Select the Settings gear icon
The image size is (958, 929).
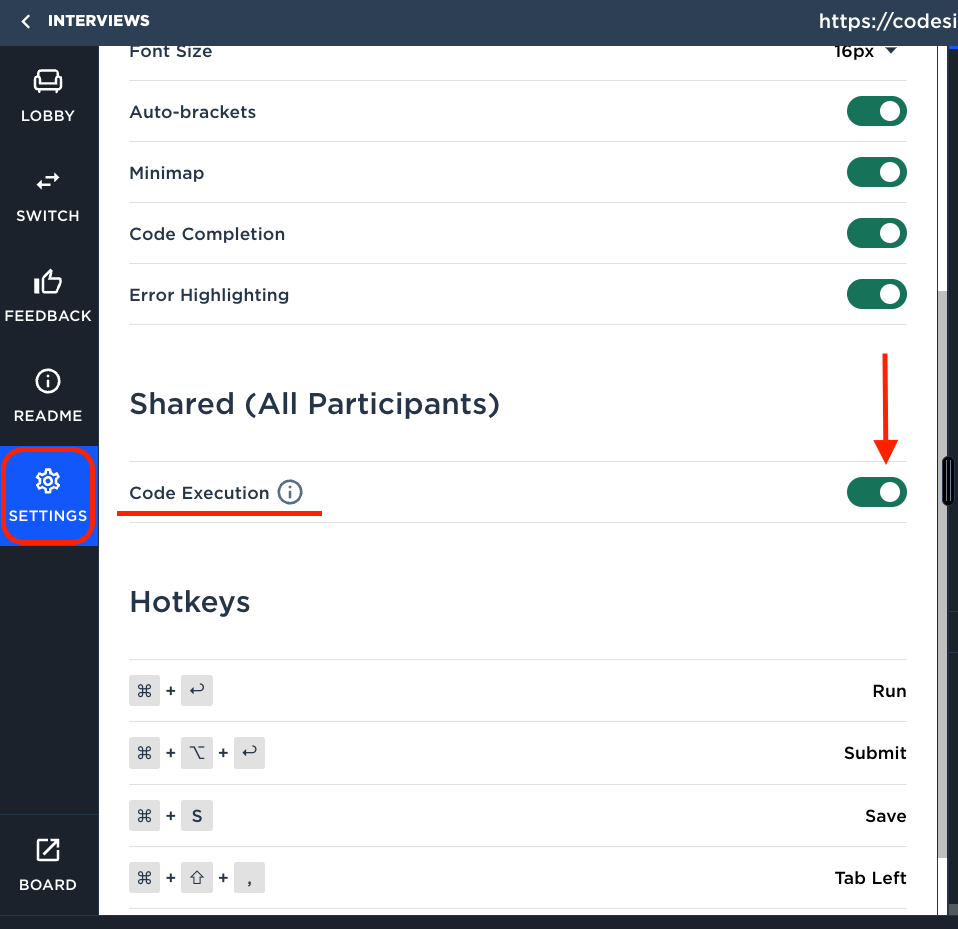48,481
